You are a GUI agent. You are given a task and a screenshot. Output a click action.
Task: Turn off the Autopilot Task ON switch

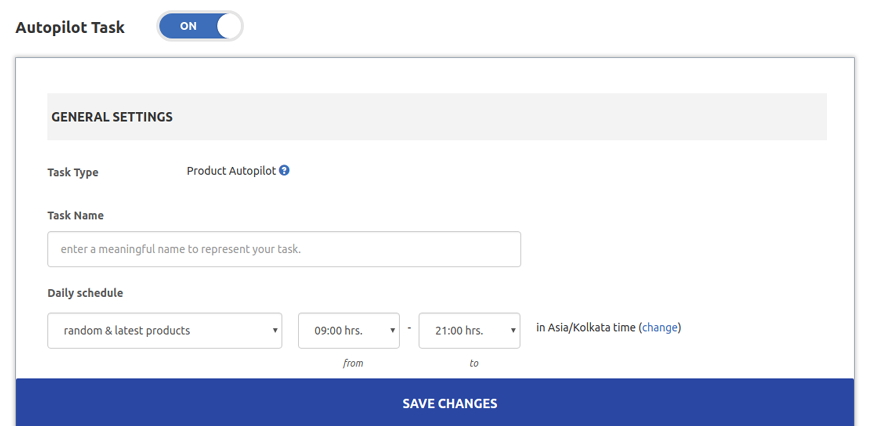[200, 26]
